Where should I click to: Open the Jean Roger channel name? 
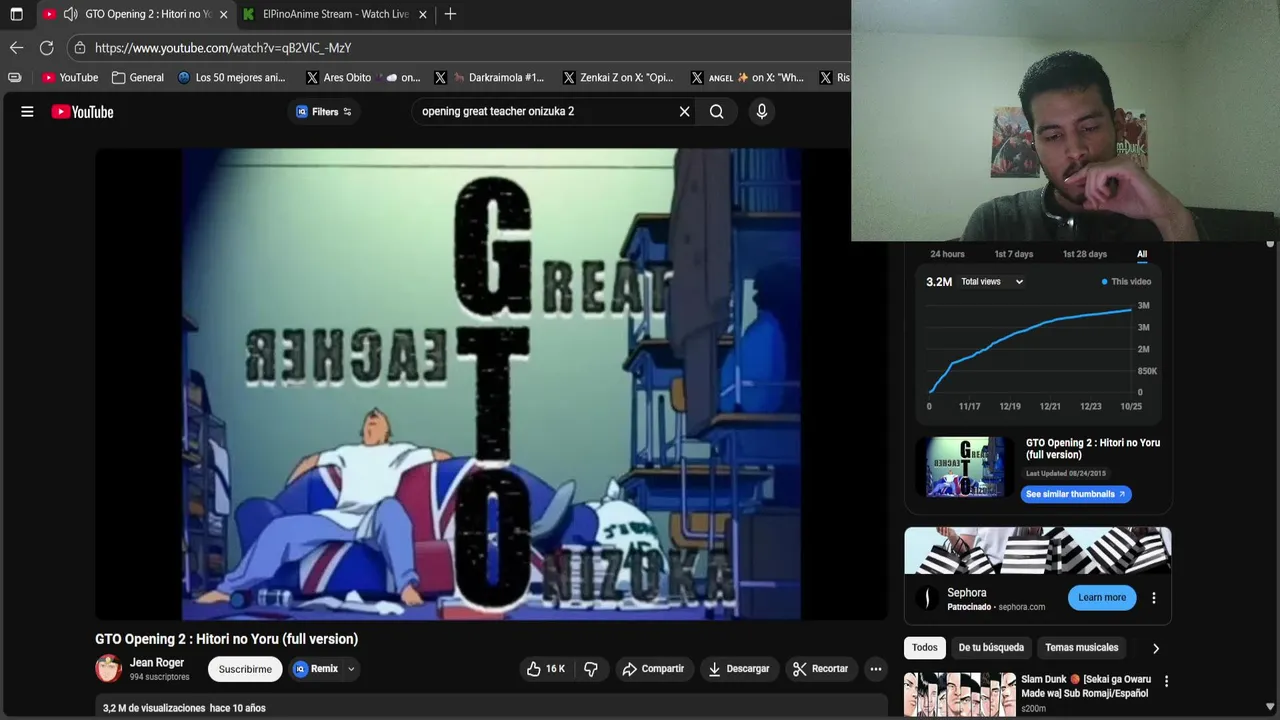(x=157, y=663)
